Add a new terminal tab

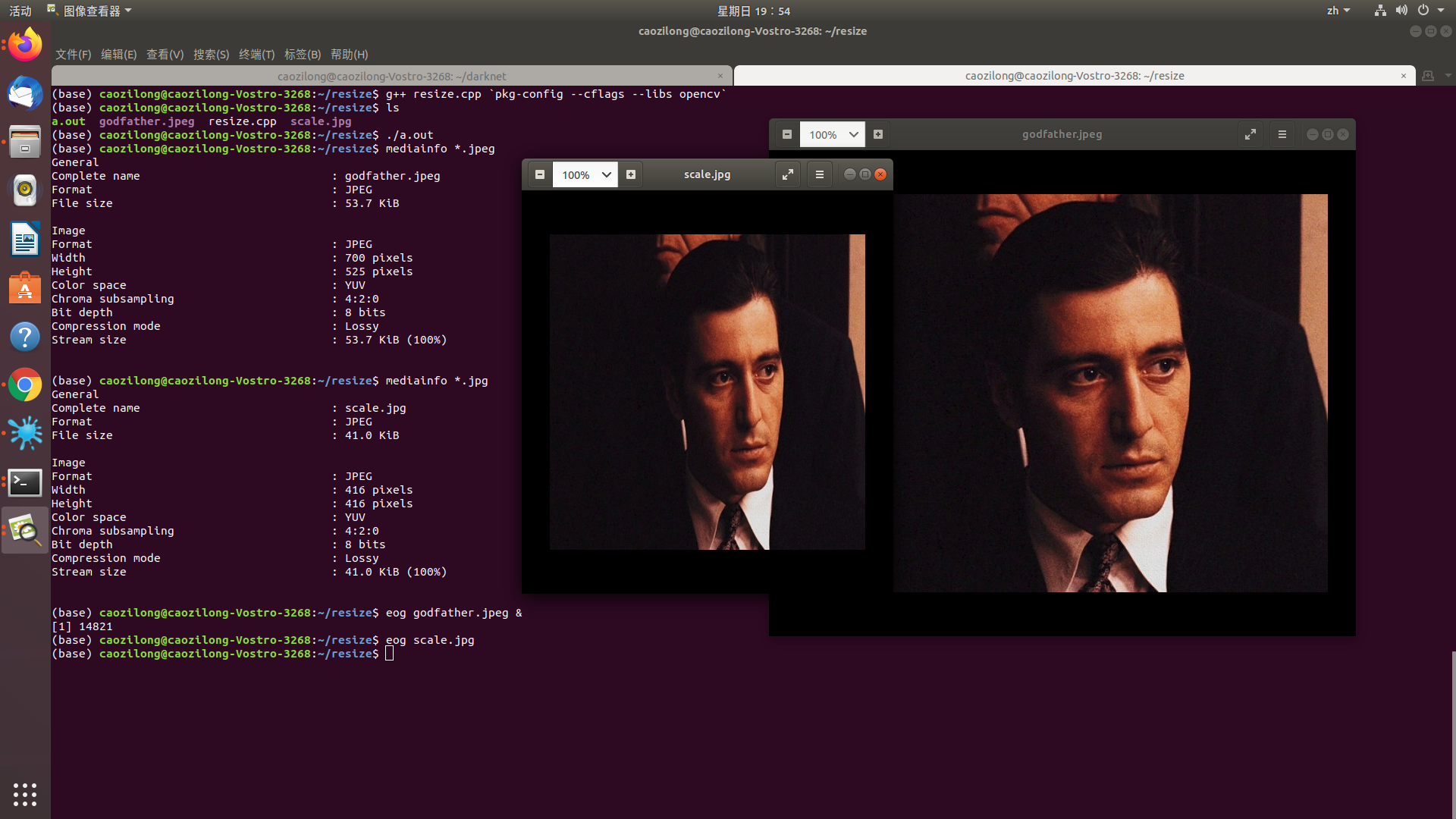1428,76
